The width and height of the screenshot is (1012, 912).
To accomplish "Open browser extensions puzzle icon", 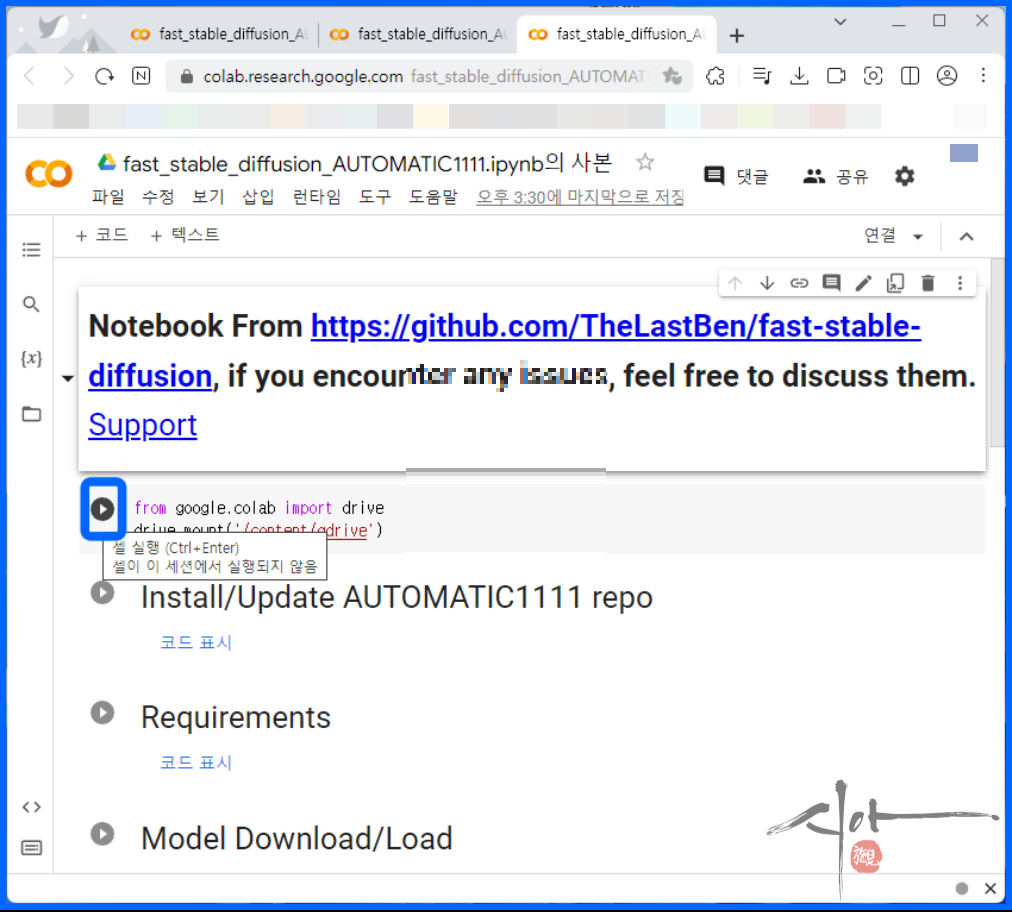I will (x=715, y=76).
